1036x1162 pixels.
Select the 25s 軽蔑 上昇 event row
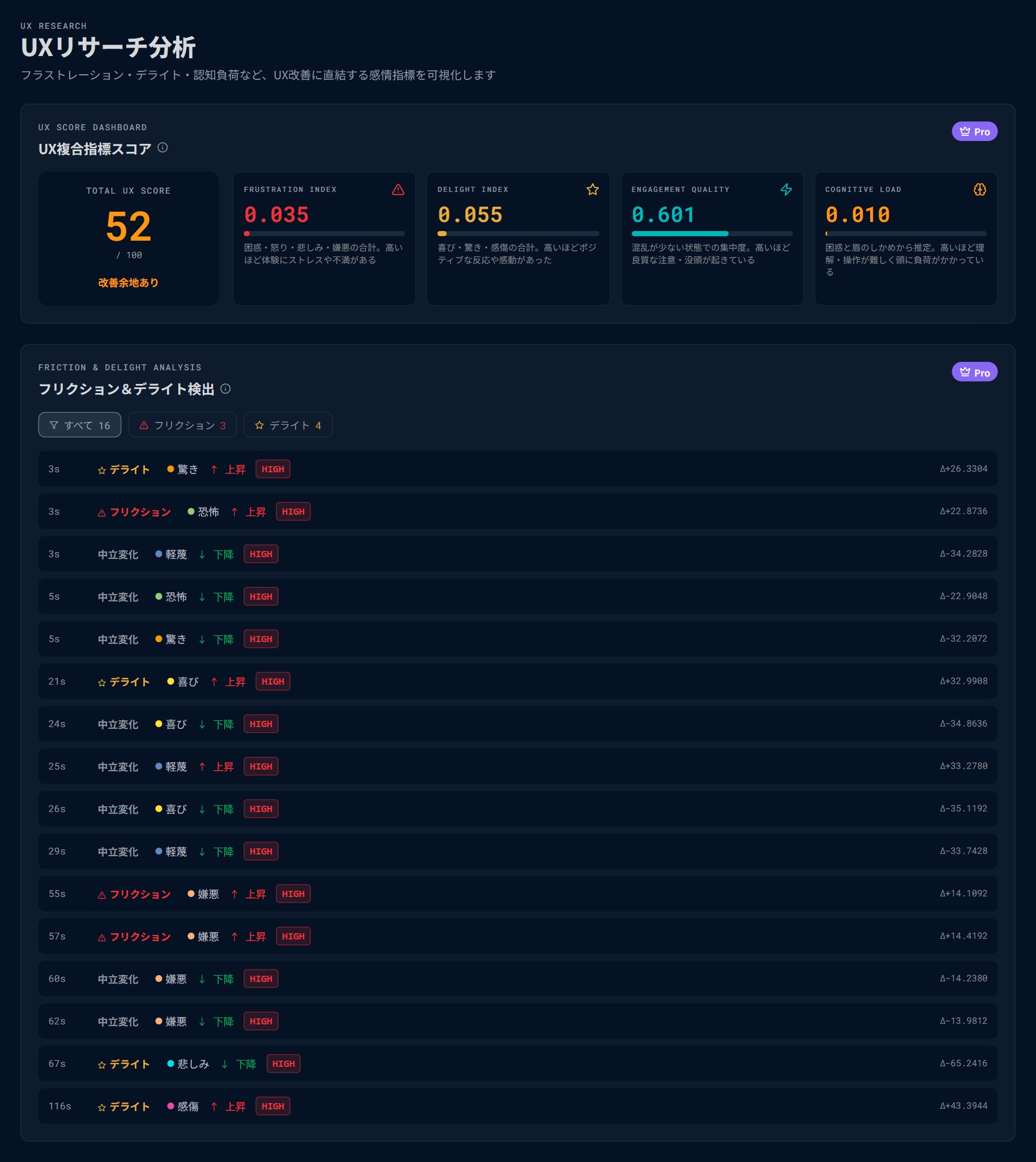point(518,766)
